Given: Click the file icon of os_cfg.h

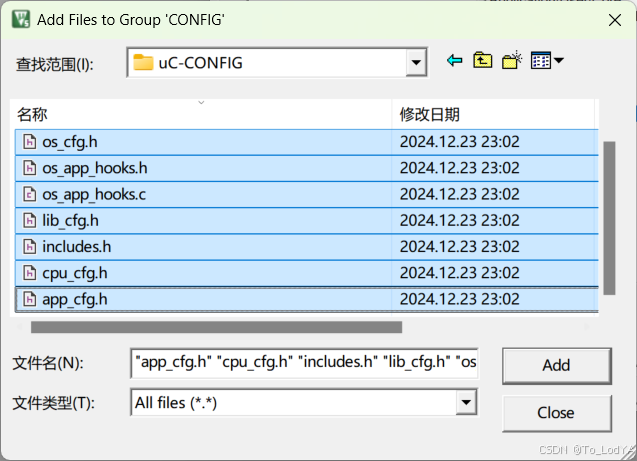Looking at the screenshot, I should [x=29, y=142].
